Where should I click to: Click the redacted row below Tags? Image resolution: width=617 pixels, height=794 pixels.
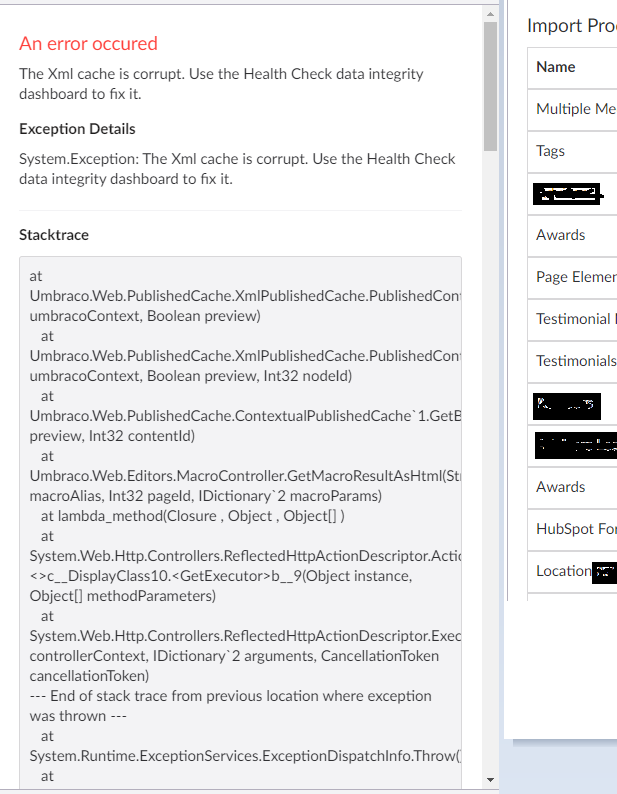(572, 193)
